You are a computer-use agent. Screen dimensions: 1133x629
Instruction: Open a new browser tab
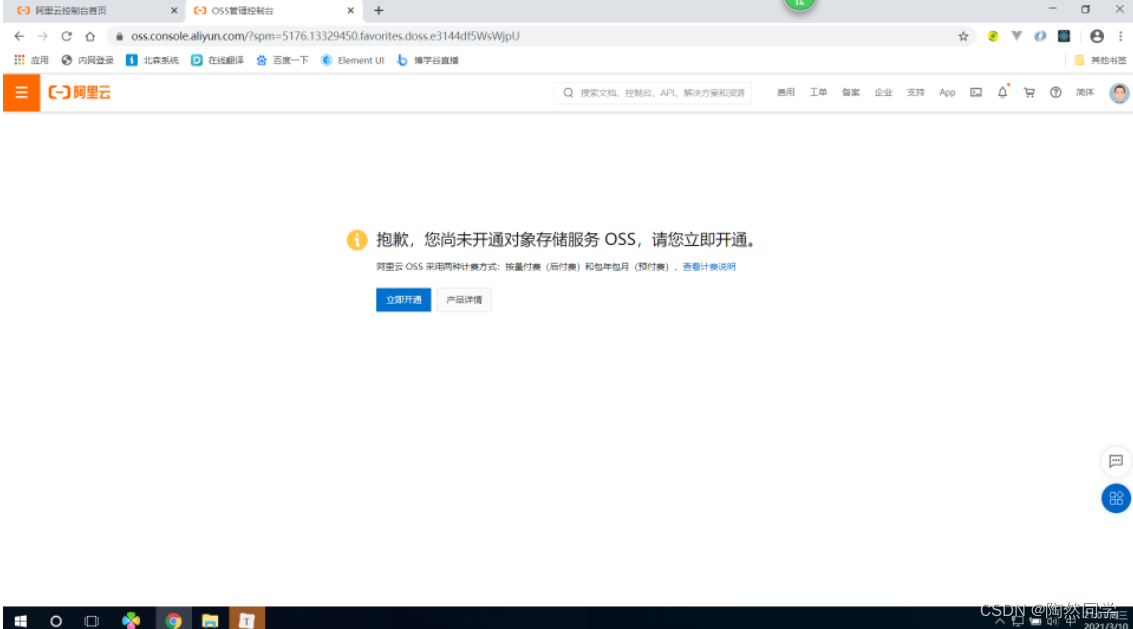[379, 11]
